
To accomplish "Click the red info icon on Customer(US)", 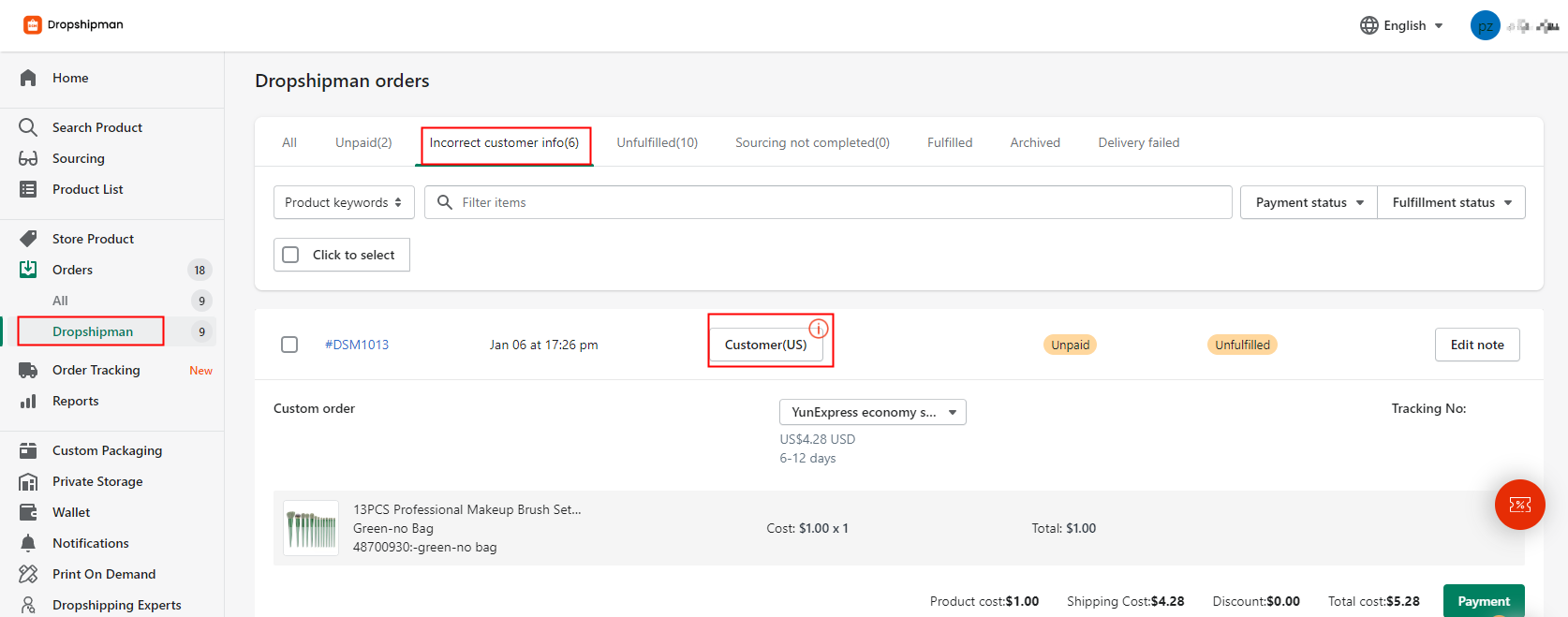I will pos(819,329).
